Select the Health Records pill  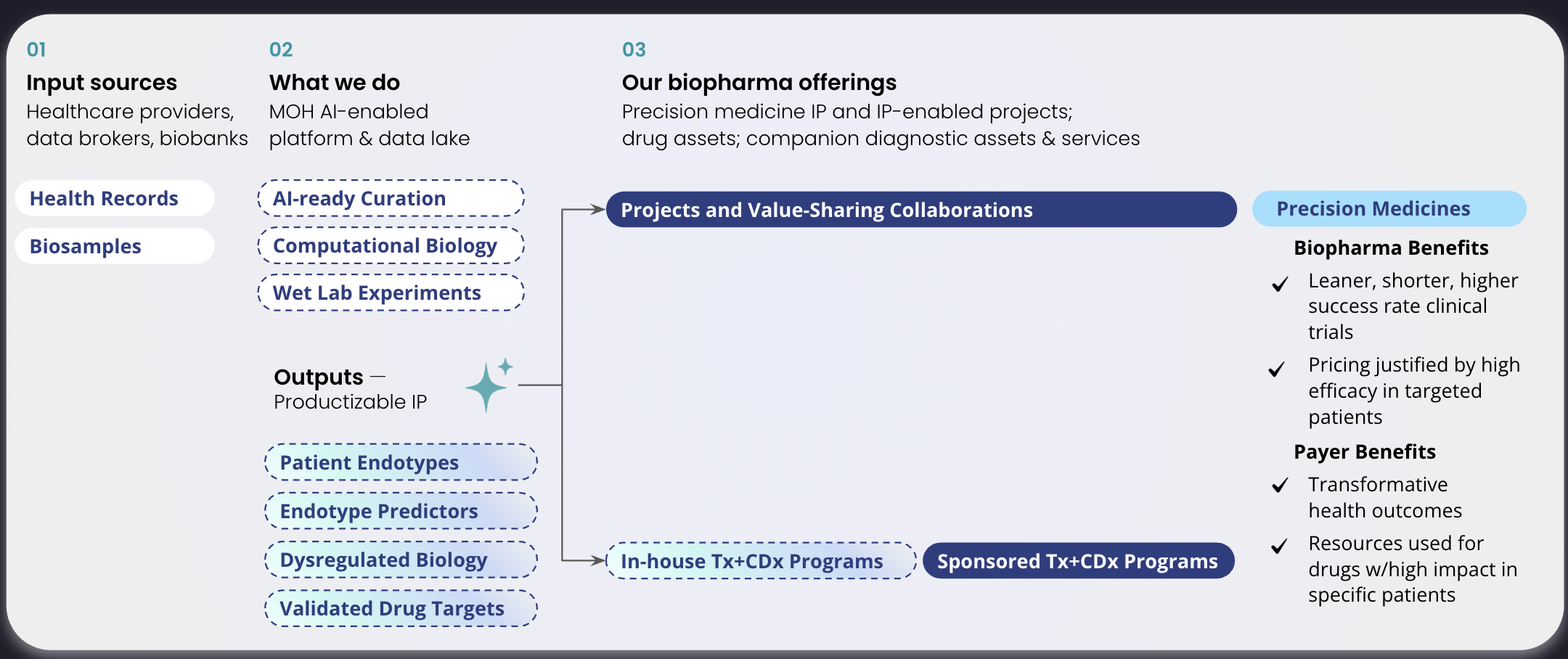click(115, 198)
